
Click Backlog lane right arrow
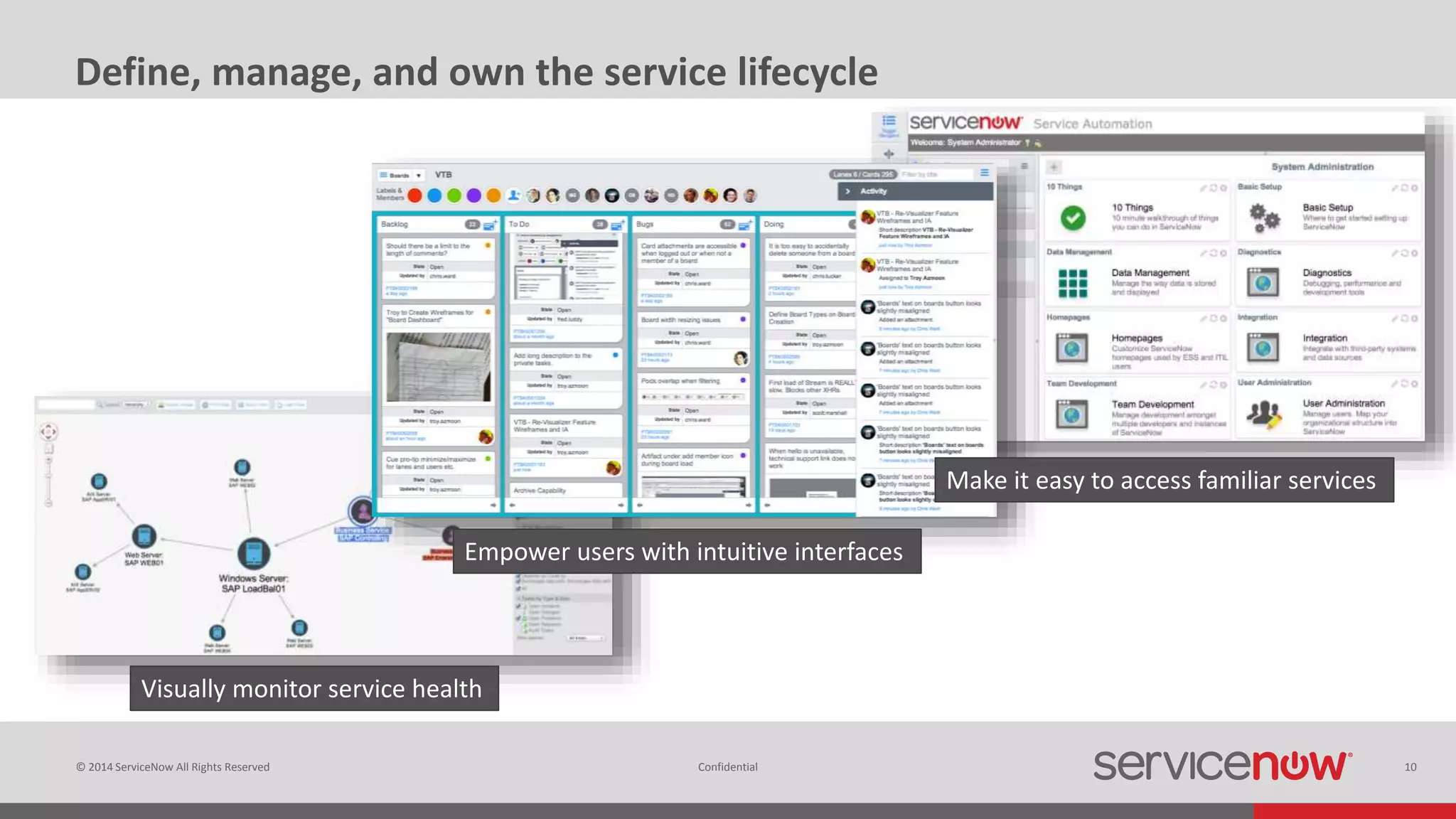coord(493,505)
